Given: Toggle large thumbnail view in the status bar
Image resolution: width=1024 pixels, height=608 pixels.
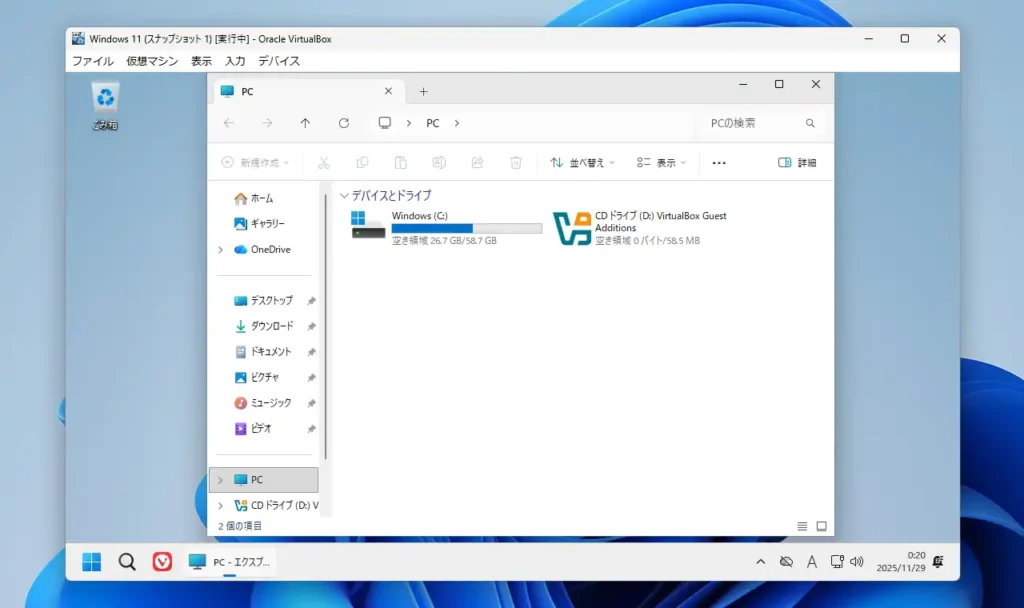Looking at the screenshot, I should click(822, 525).
